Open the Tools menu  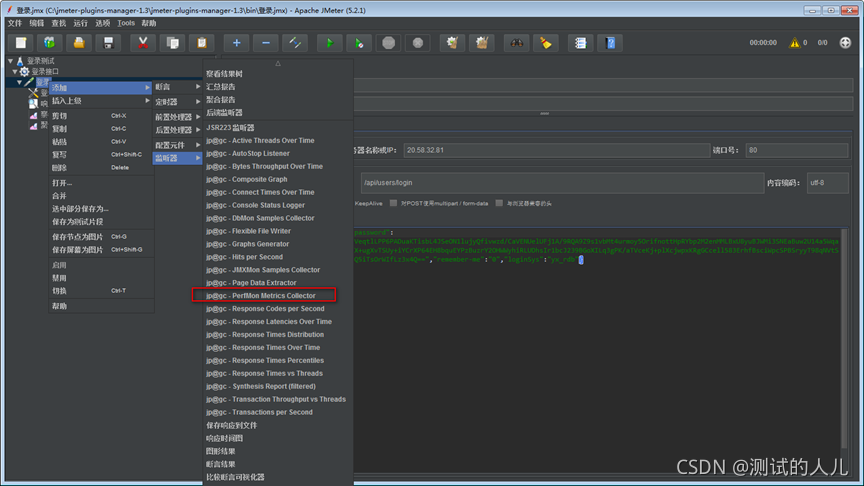click(x=126, y=23)
